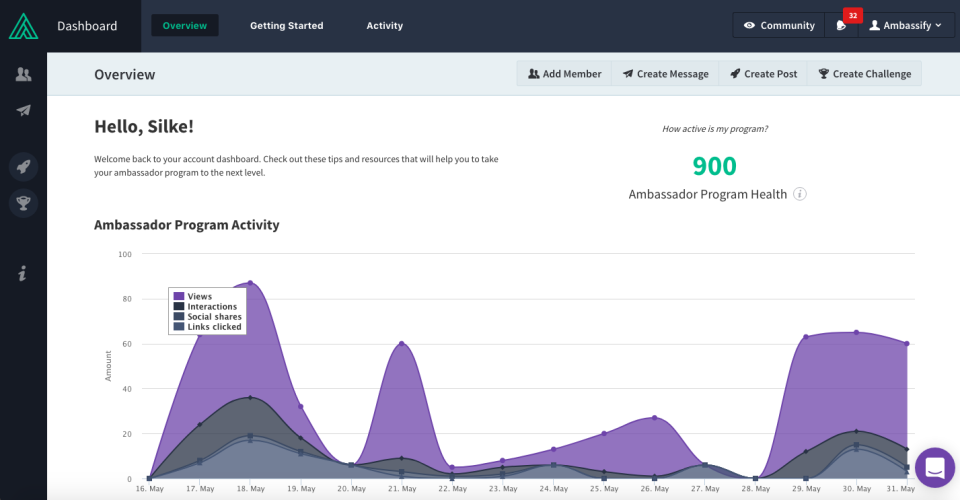Select the Overview tab

pyautogui.click(x=185, y=26)
